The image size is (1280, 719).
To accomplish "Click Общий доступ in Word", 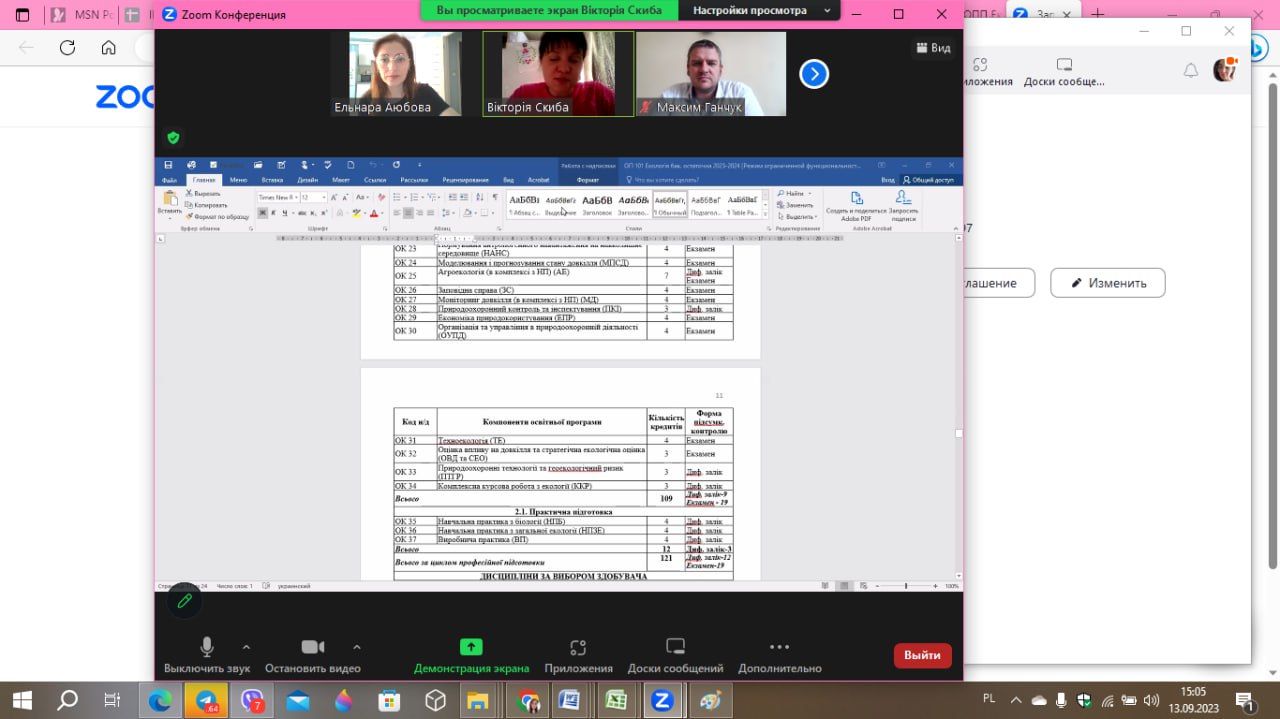I will tap(930, 180).
